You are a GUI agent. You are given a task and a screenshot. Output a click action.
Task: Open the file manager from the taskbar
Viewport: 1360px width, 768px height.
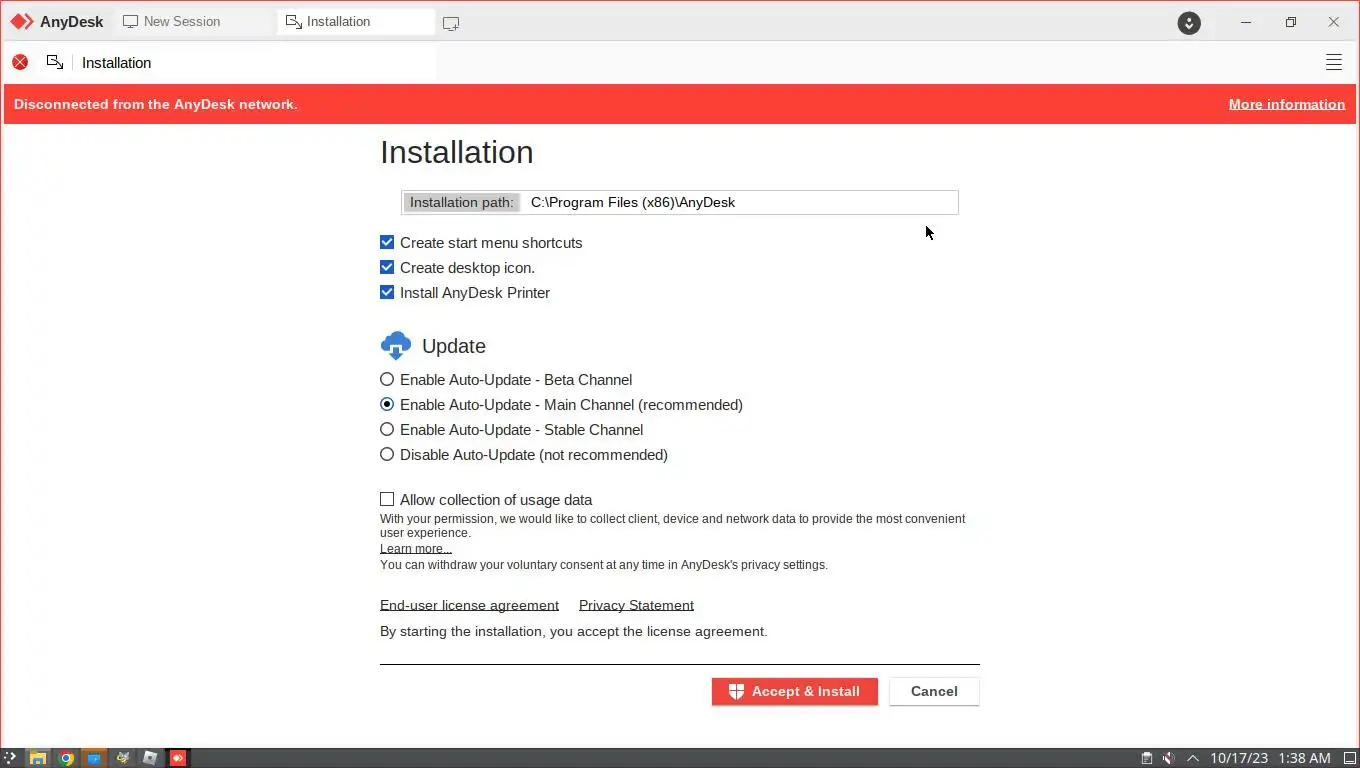click(38, 758)
